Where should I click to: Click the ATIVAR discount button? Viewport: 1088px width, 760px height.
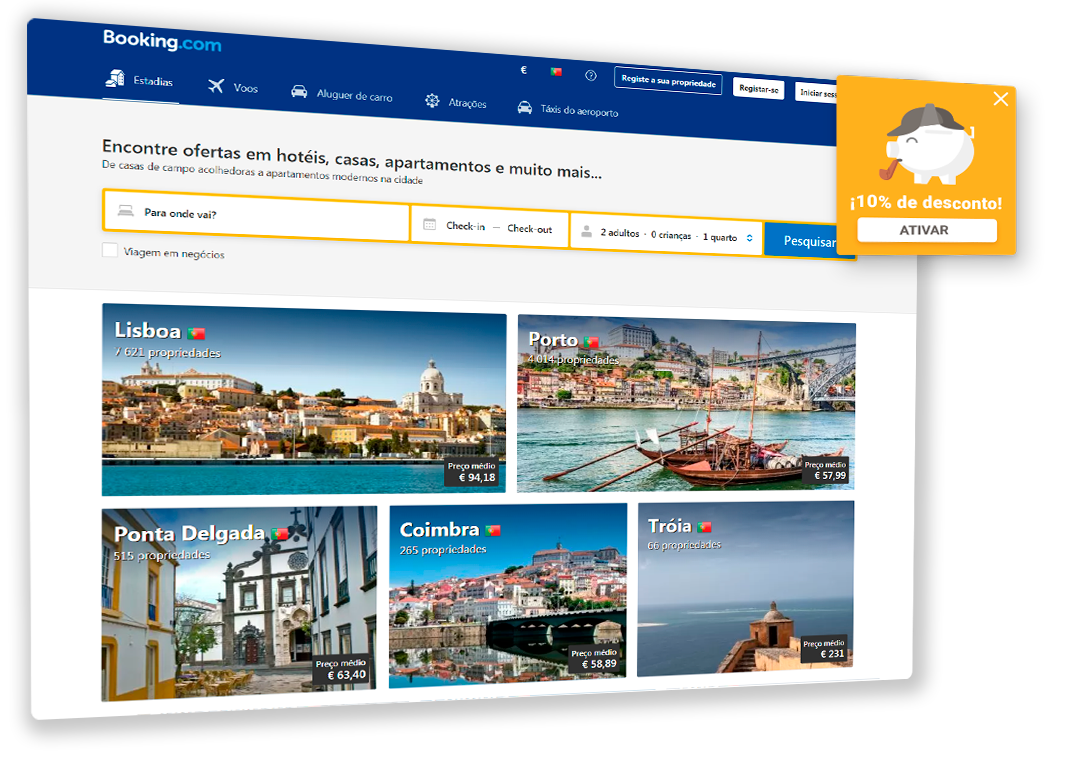[x=926, y=230]
